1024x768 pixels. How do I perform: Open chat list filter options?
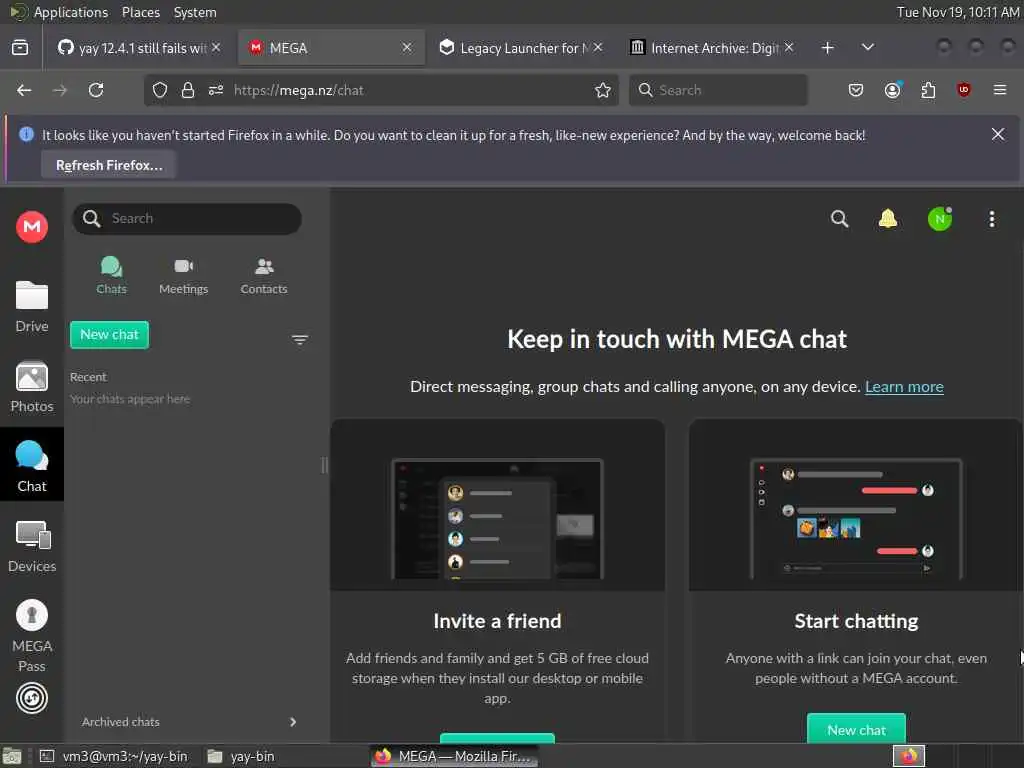[300, 340]
